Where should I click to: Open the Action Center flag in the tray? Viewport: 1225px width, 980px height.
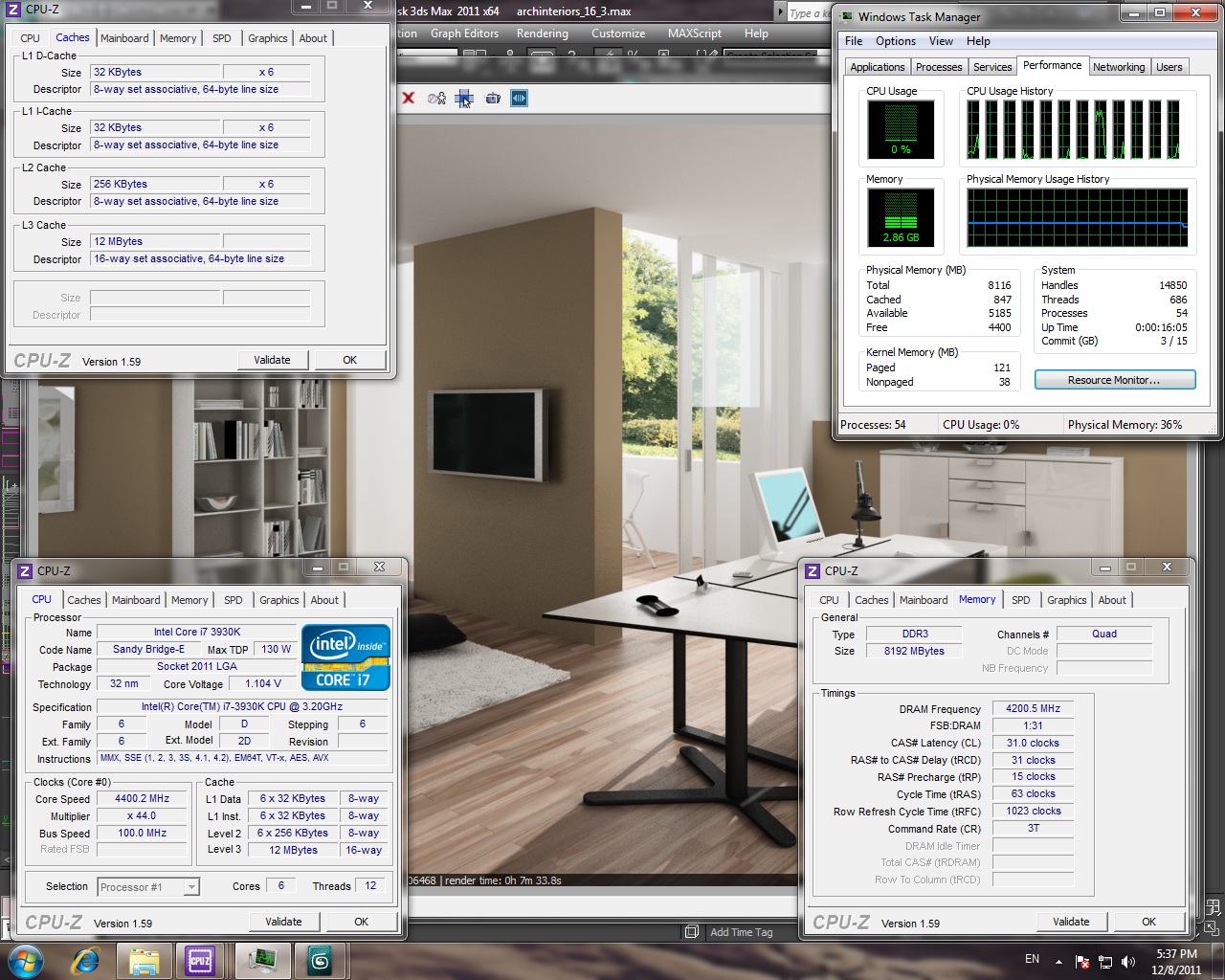(x=1082, y=962)
